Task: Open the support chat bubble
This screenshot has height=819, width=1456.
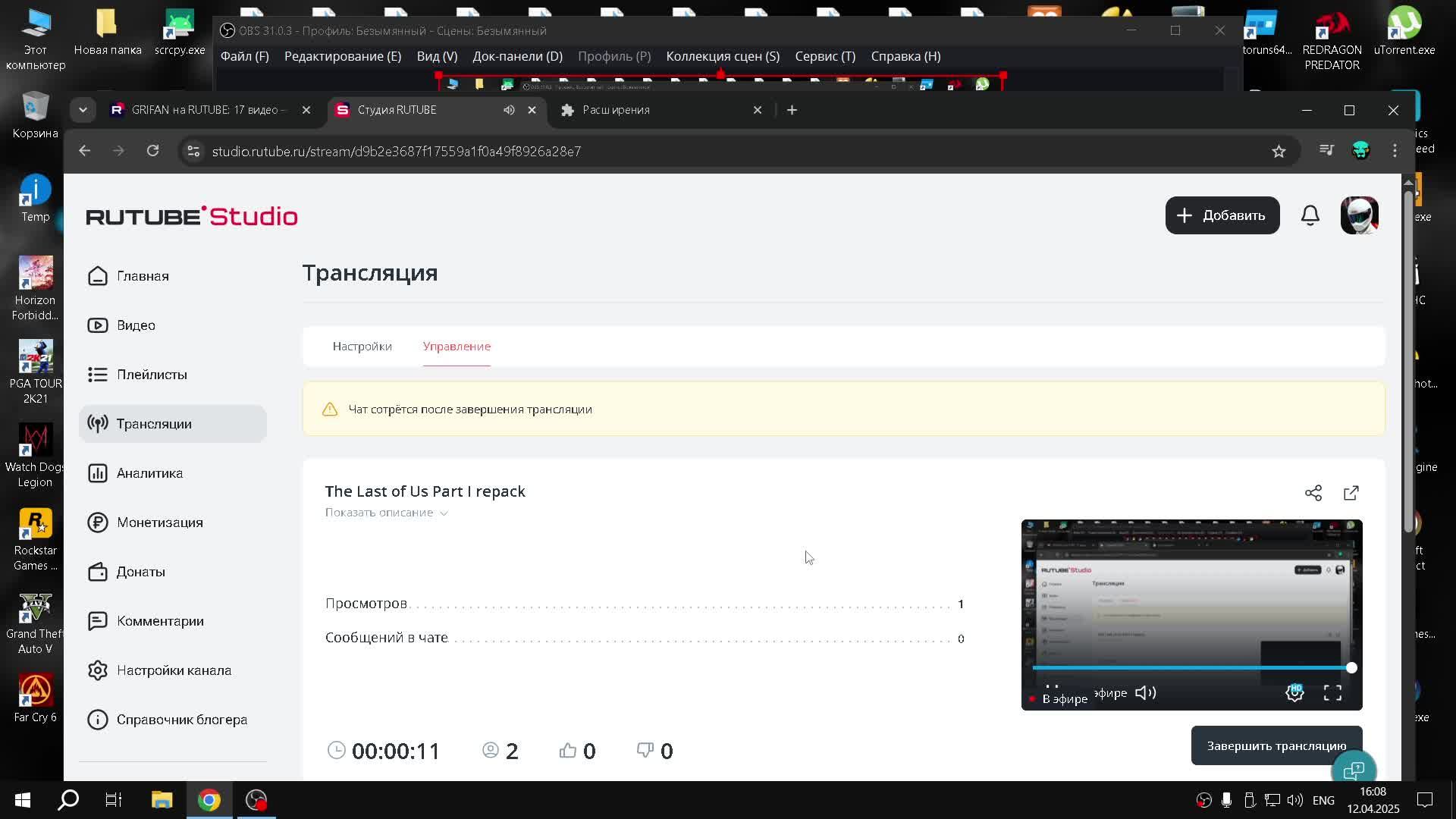Action: pyautogui.click(x=1354, y=770)
